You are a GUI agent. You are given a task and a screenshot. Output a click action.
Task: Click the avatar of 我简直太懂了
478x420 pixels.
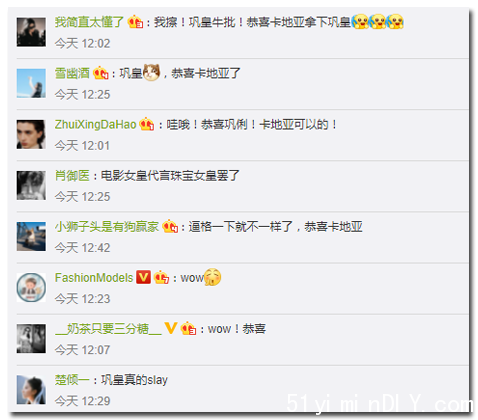[31, 32]
